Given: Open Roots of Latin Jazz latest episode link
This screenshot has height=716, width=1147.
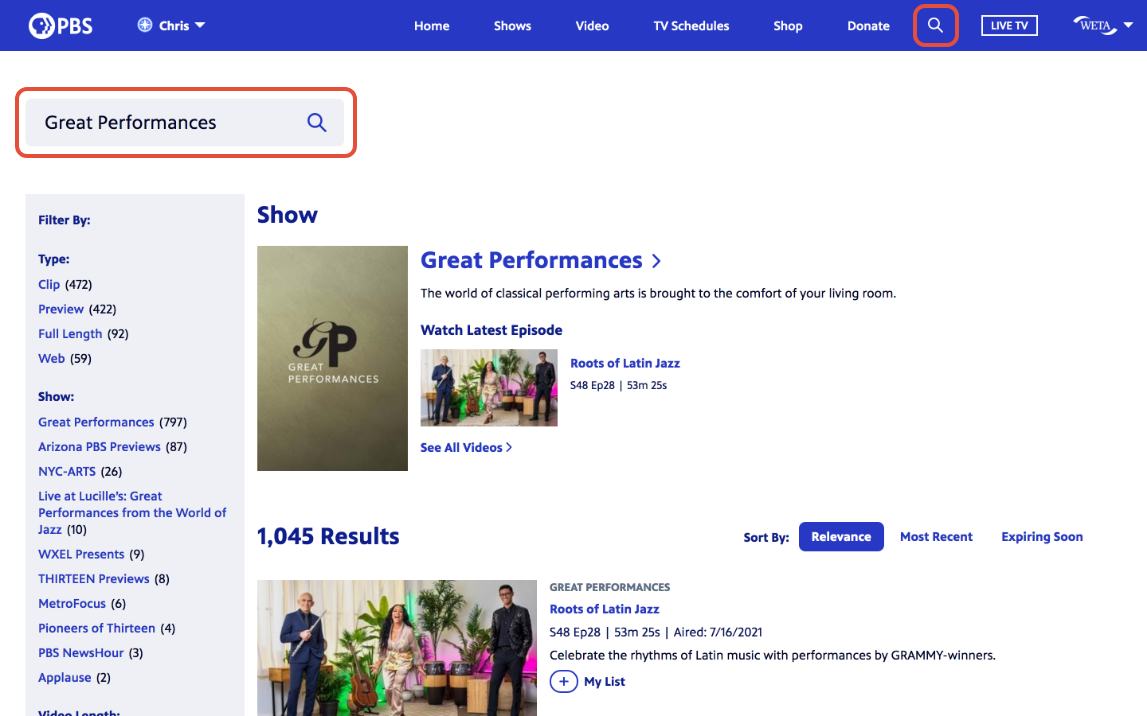Looking at the screenshot, I should point(625,363).
